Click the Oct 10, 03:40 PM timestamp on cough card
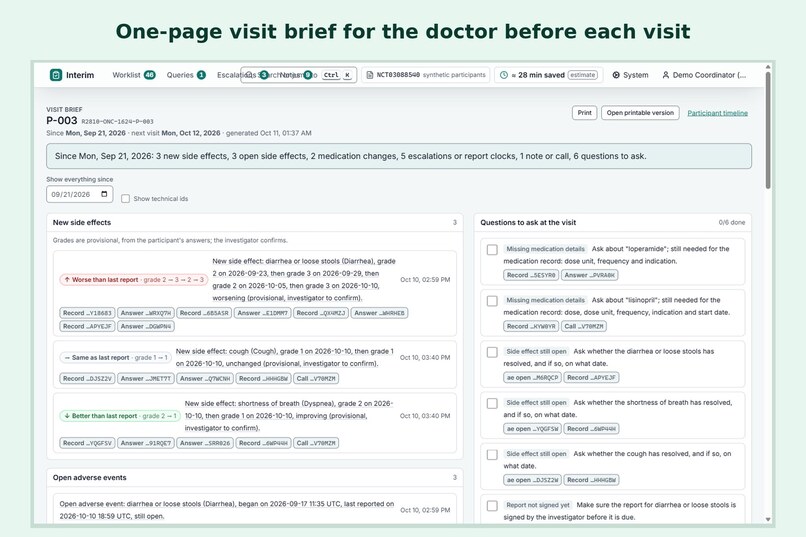This screenshot has width=806, height=537. tap(425, 357)
